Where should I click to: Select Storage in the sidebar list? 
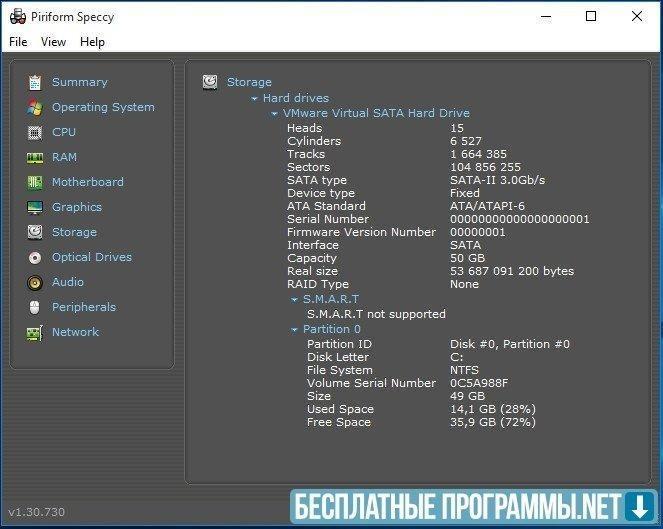(74, 232)
